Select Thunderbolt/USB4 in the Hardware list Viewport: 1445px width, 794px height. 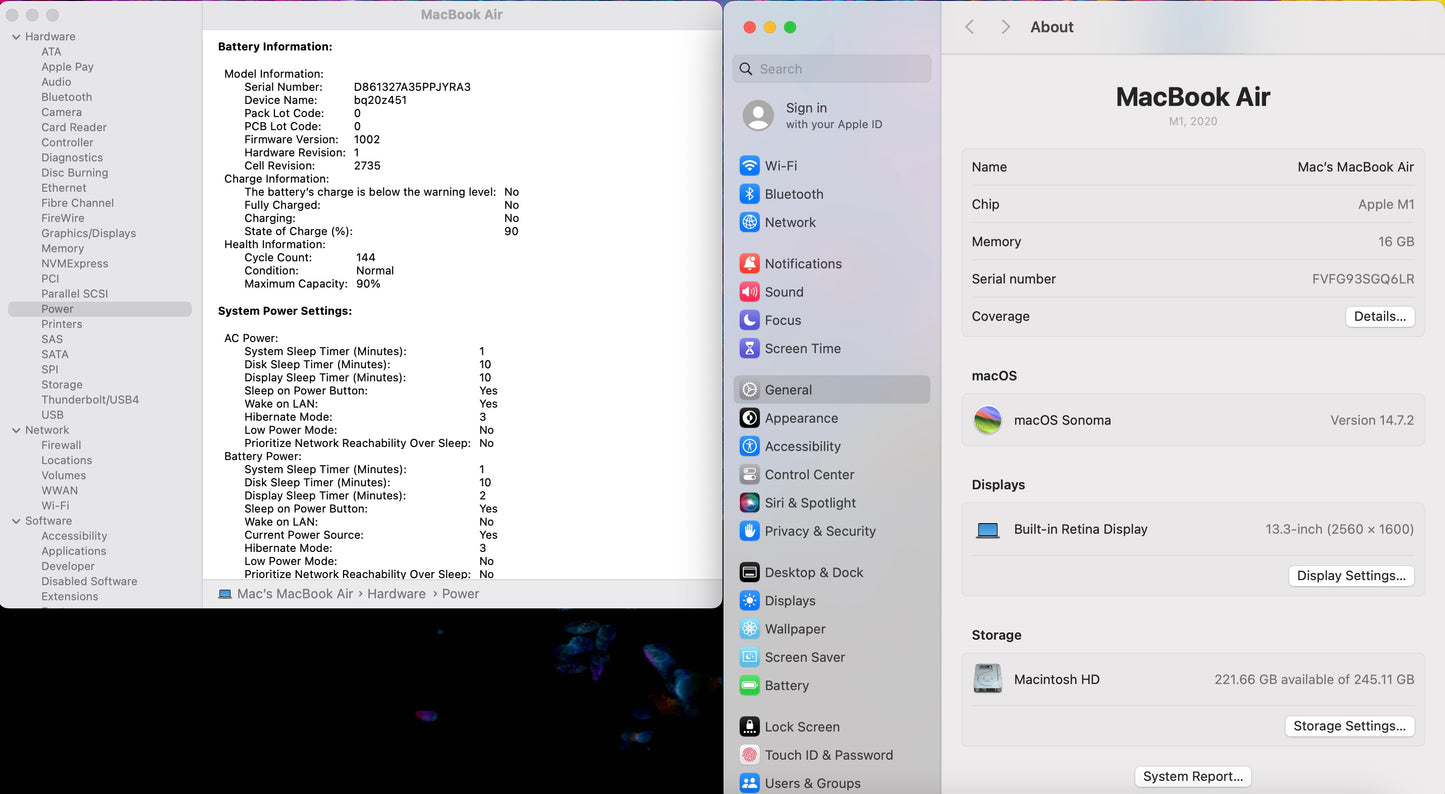90,400
